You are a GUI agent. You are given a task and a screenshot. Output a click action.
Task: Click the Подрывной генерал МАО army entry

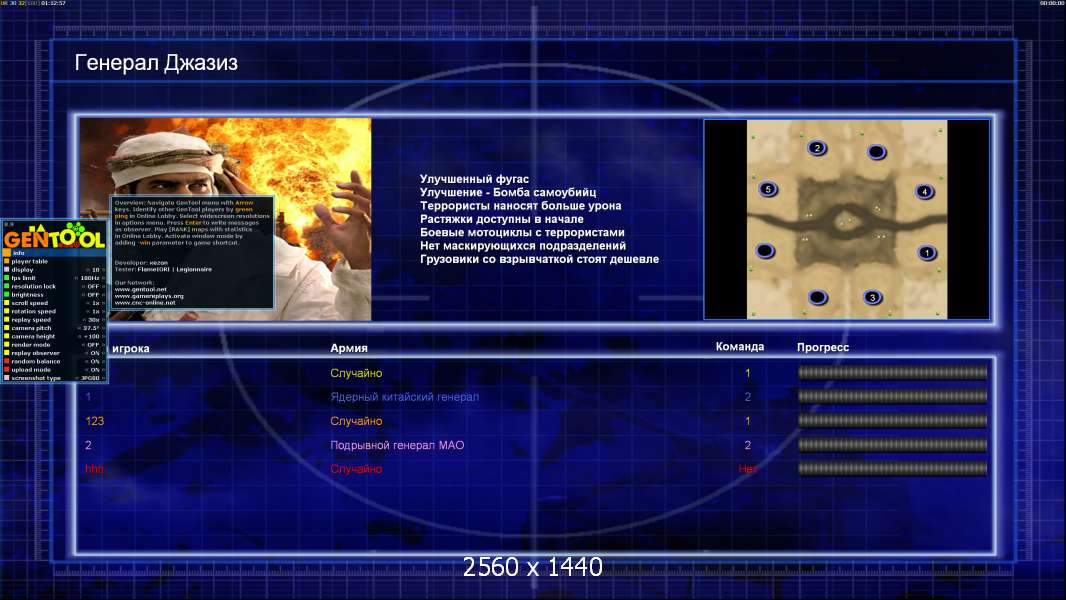pos(397,445)
